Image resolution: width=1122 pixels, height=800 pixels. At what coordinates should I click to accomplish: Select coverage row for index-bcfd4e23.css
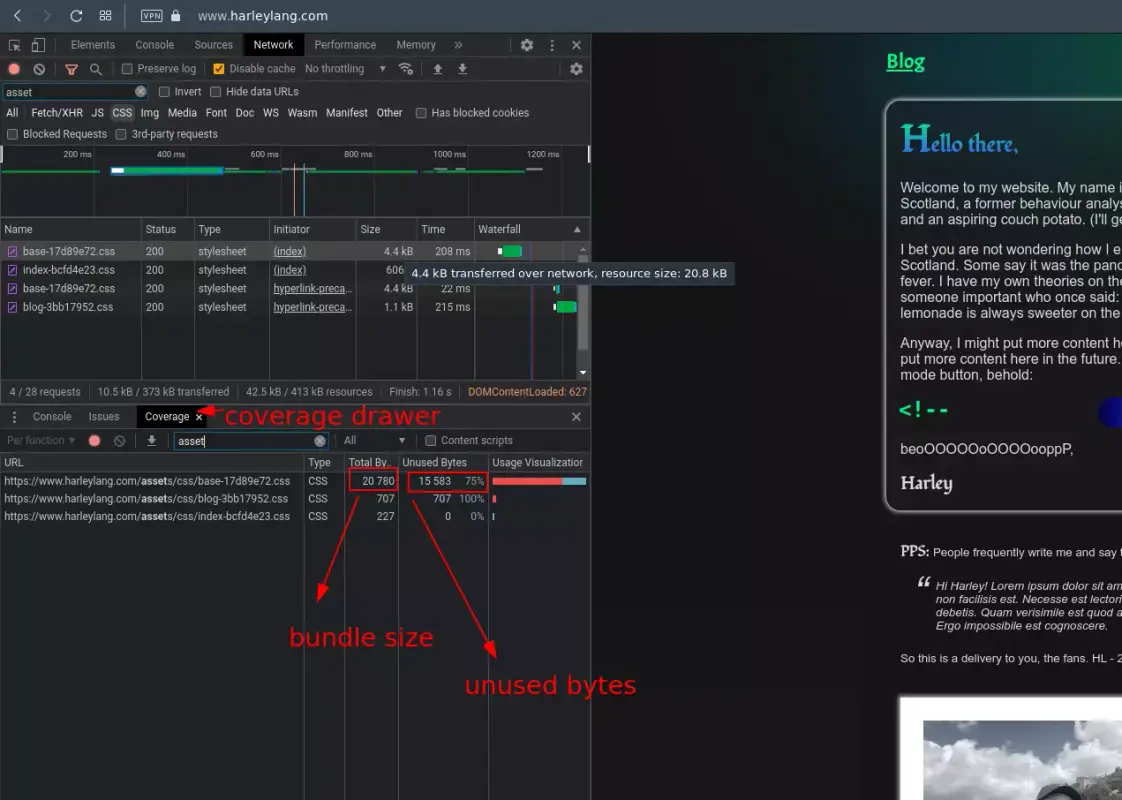pyautogui.click(x=295, y=516)
